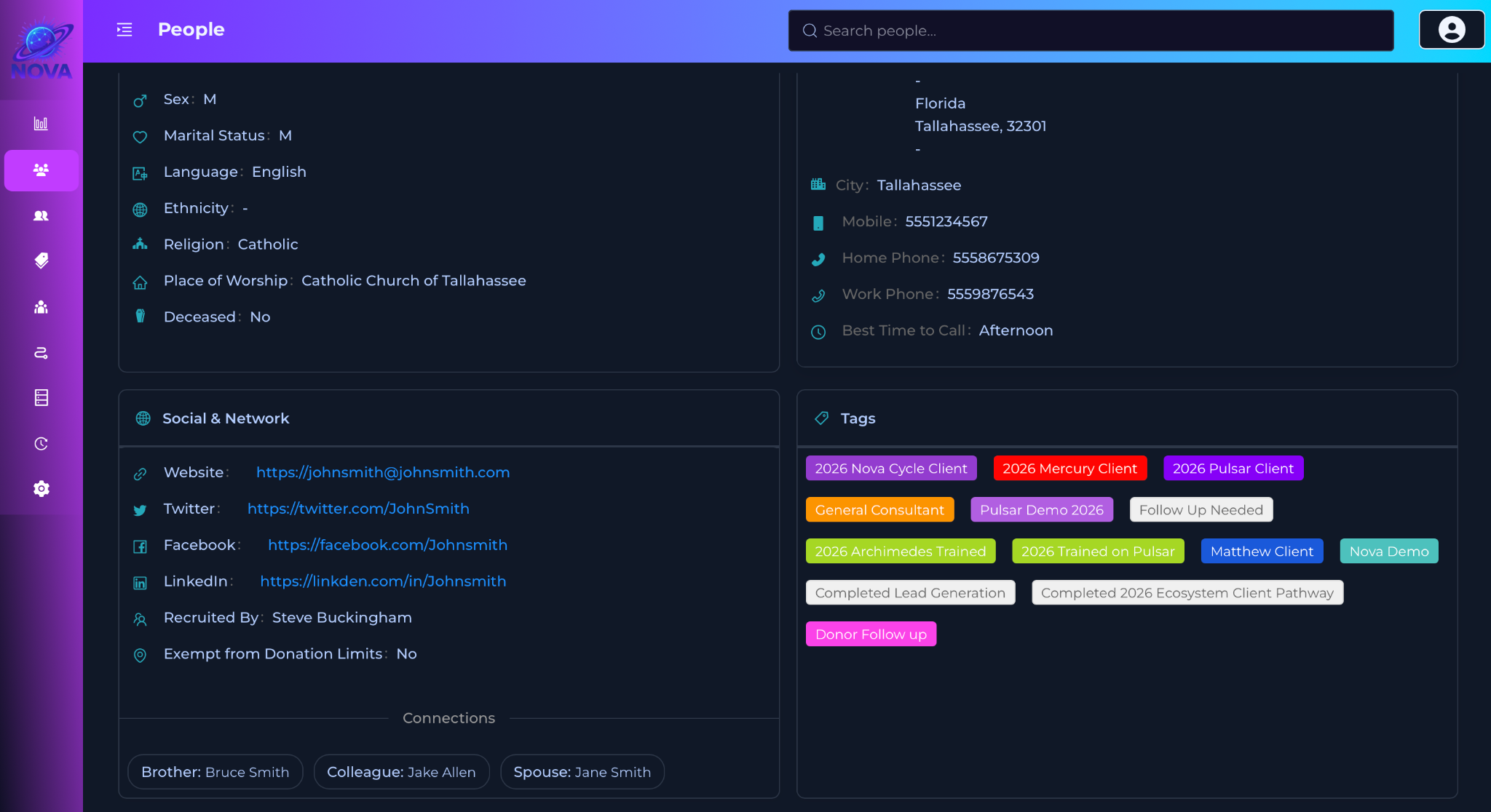
Task: Open the Twitter profile link
Action: tap(358, 509)
